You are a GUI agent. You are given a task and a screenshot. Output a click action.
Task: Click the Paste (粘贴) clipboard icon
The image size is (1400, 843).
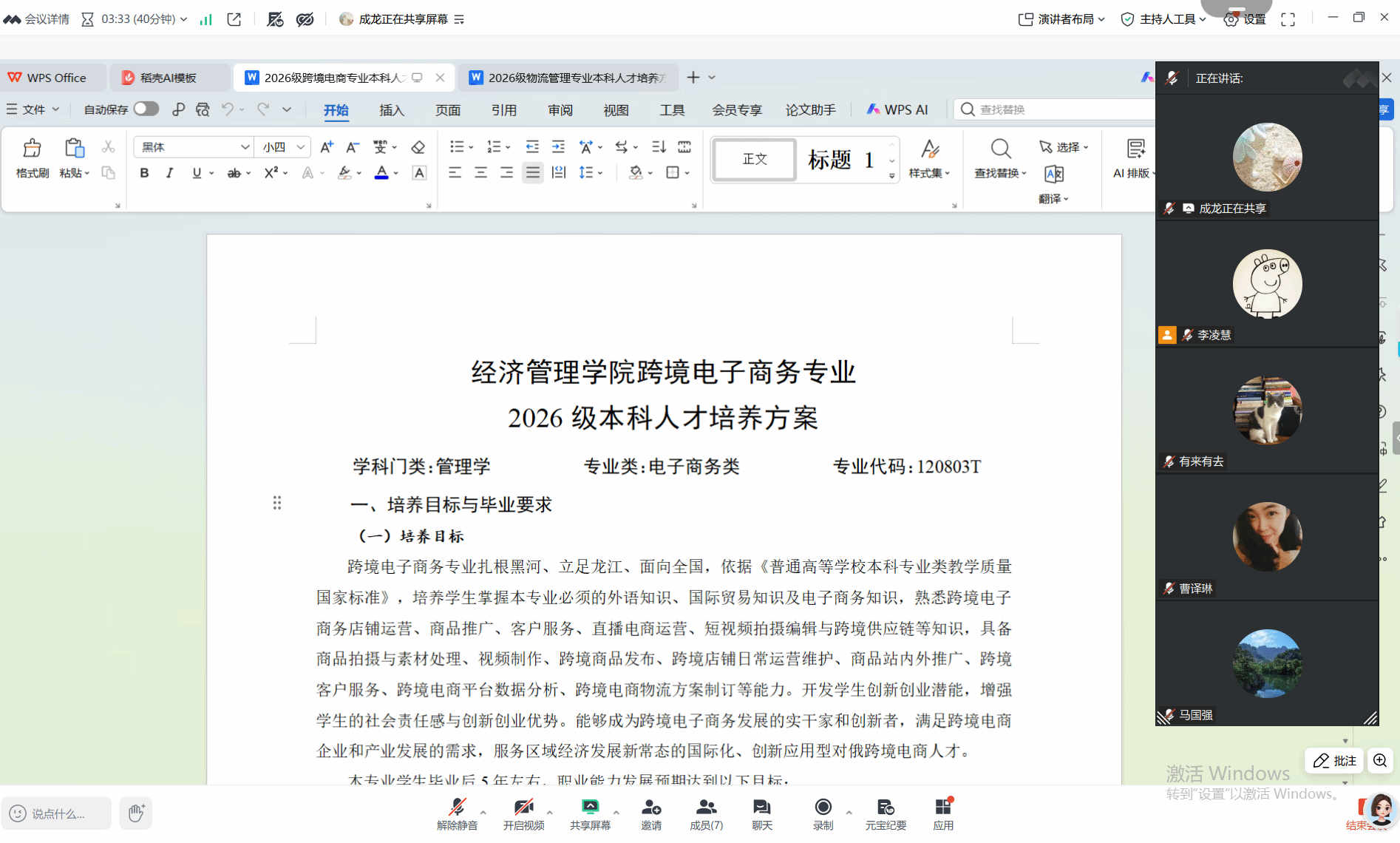coord(74,148)
